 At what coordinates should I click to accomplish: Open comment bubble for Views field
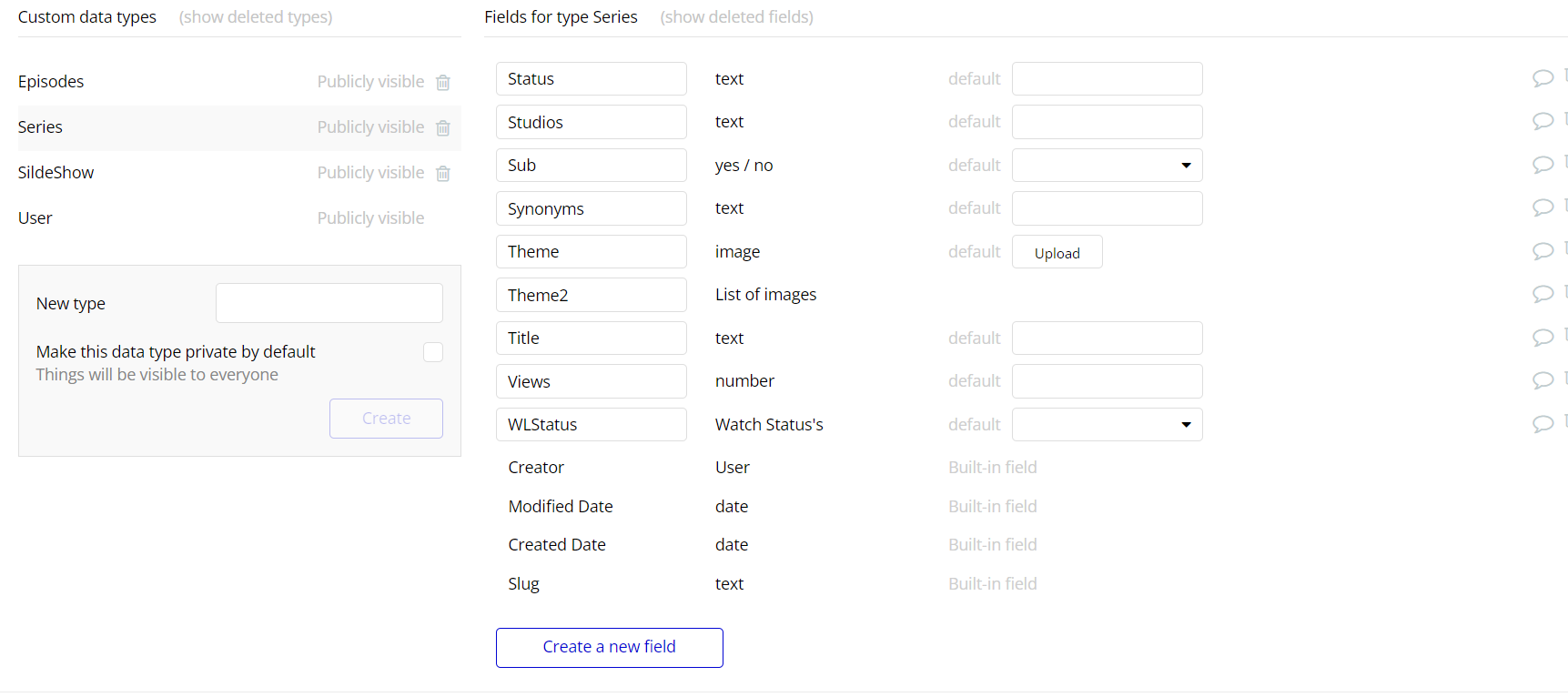(x=1543, y=380)
